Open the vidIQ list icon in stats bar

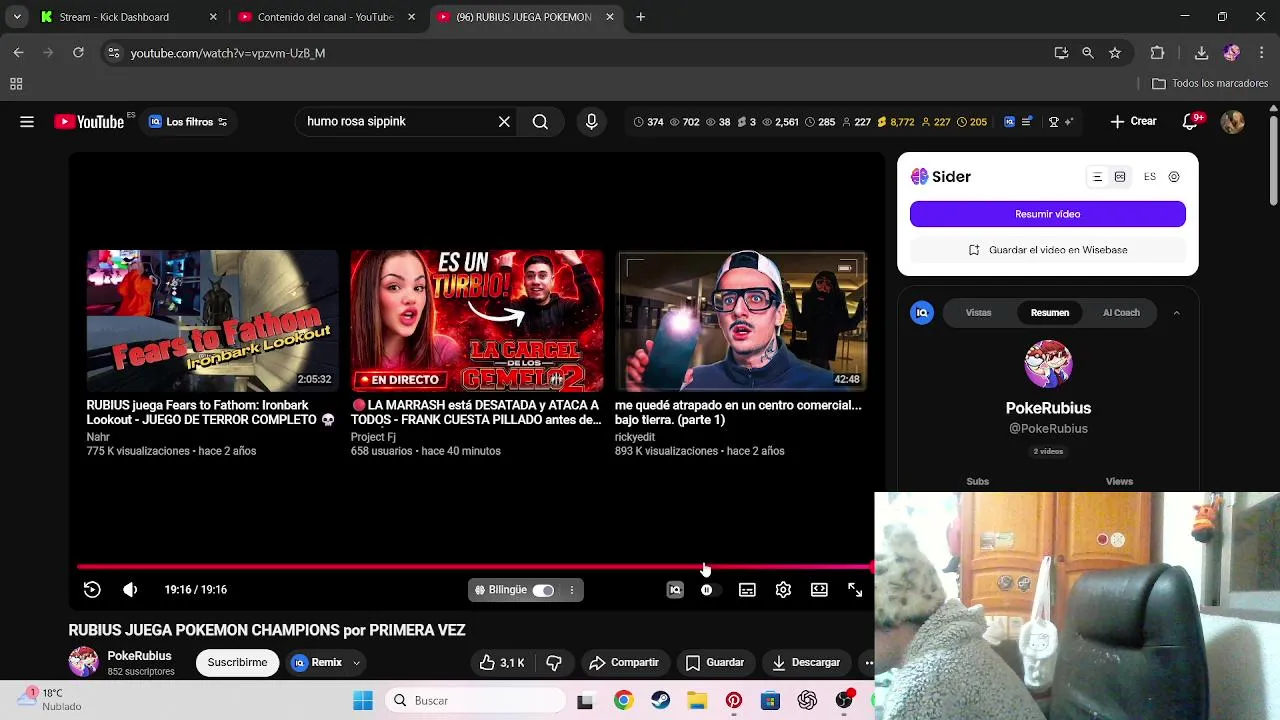point(1029,122)
